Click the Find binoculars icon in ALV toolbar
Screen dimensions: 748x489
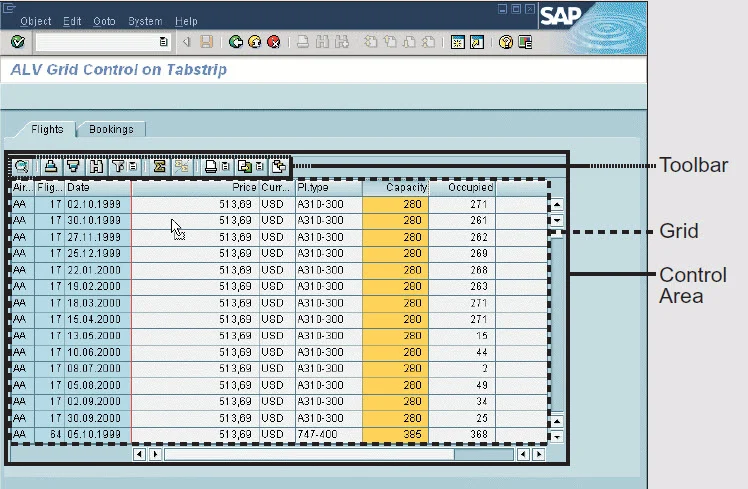tap(96, 166)
